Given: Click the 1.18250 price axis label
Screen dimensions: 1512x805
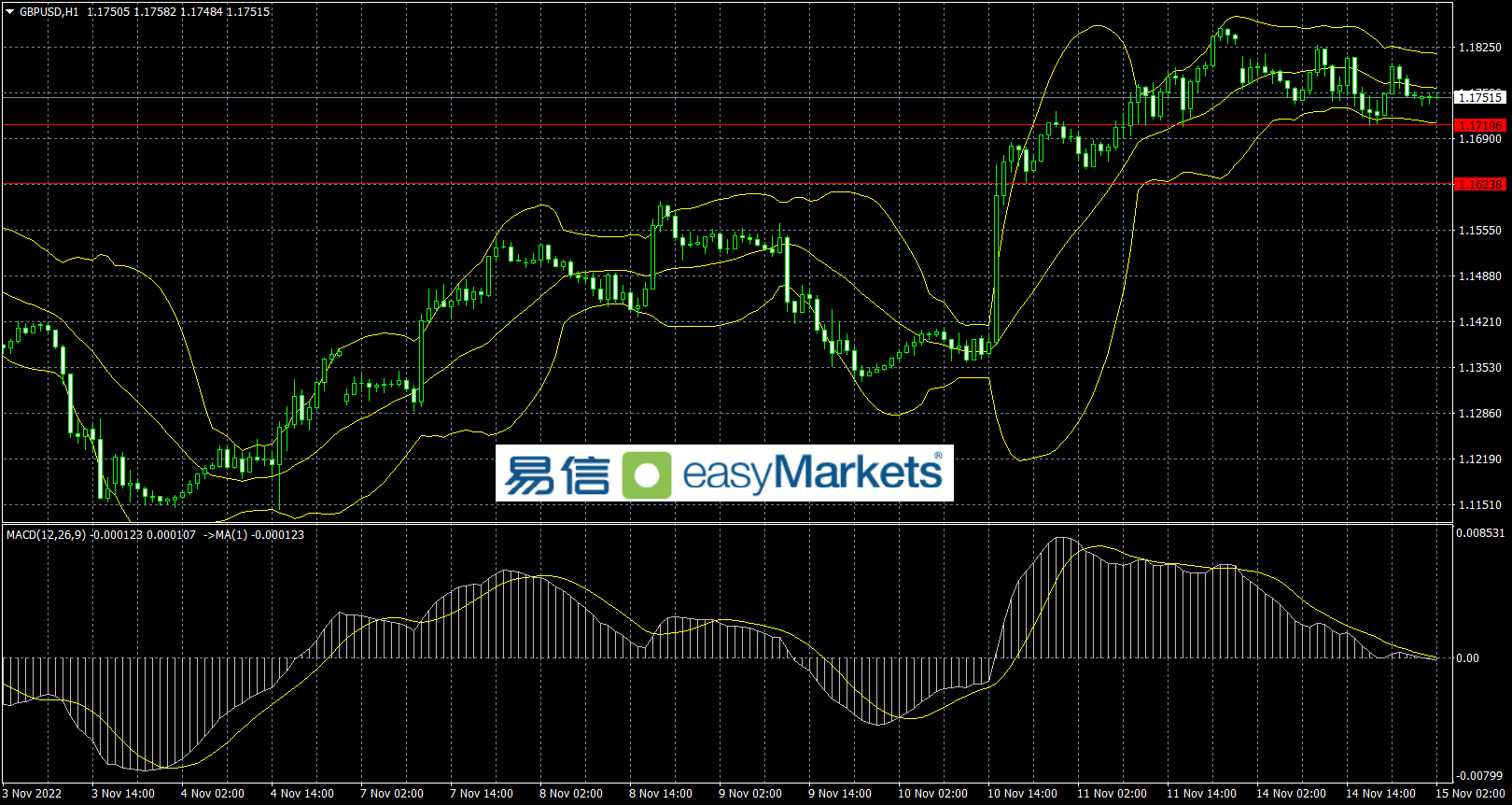Looking at the screenshot, I should pyautogui.click(x=1480, y=48).
